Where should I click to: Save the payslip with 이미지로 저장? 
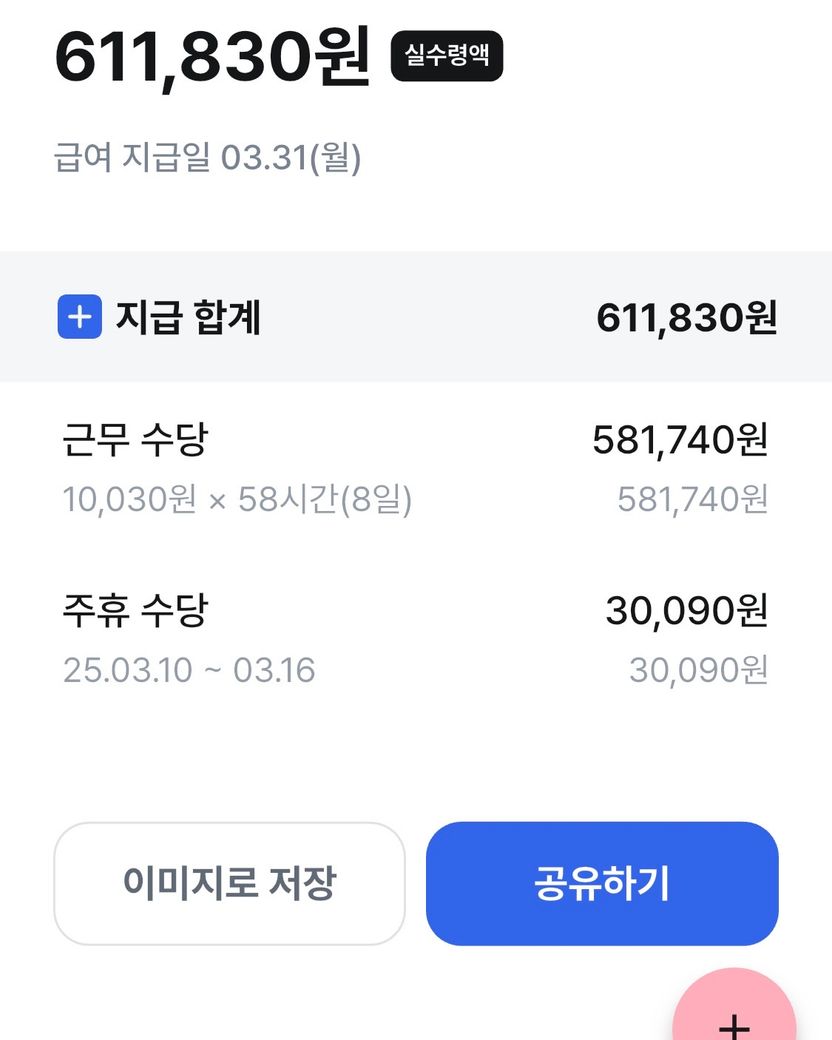coord(229,884)
